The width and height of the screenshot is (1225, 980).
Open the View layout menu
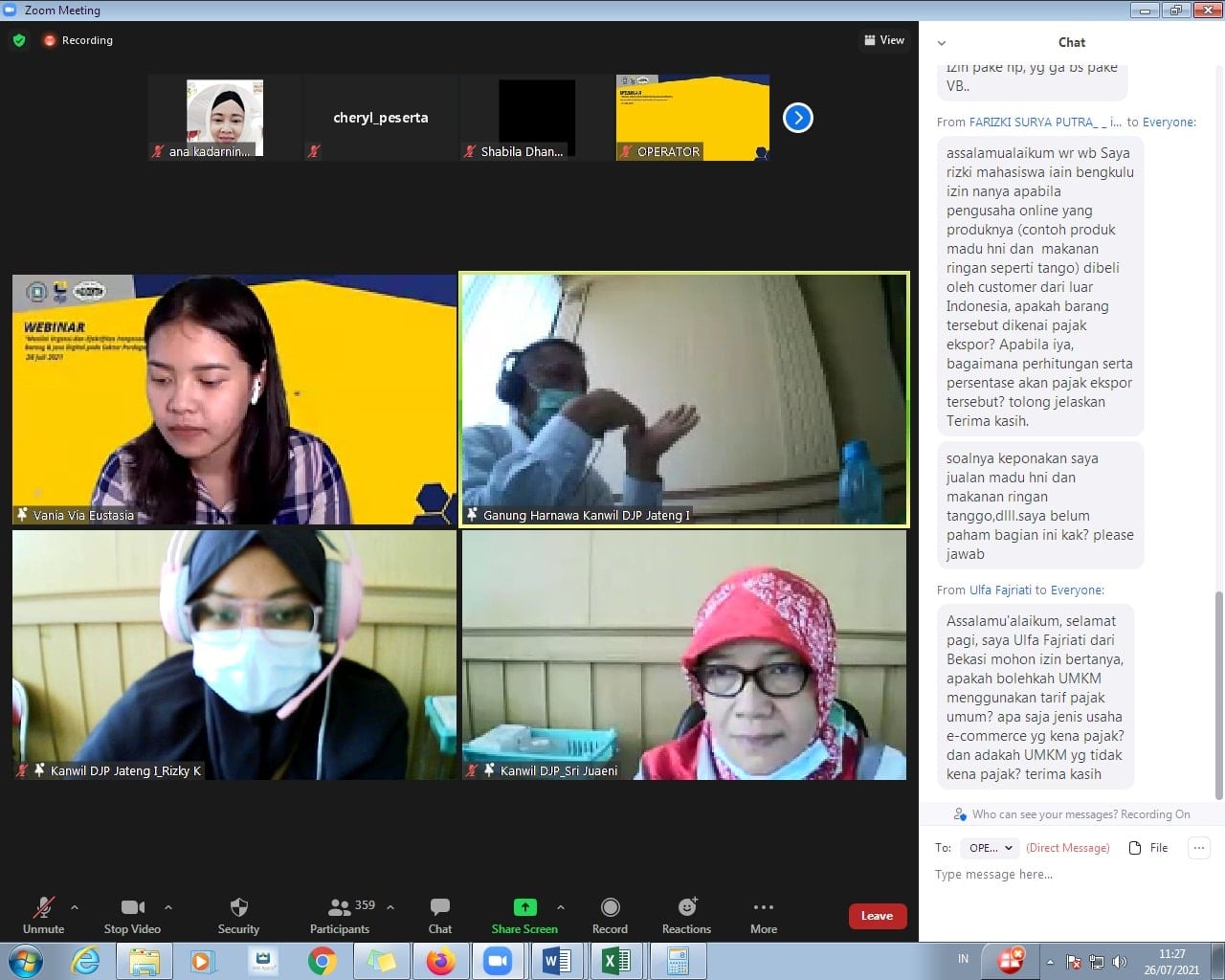[x=884, y=40]
